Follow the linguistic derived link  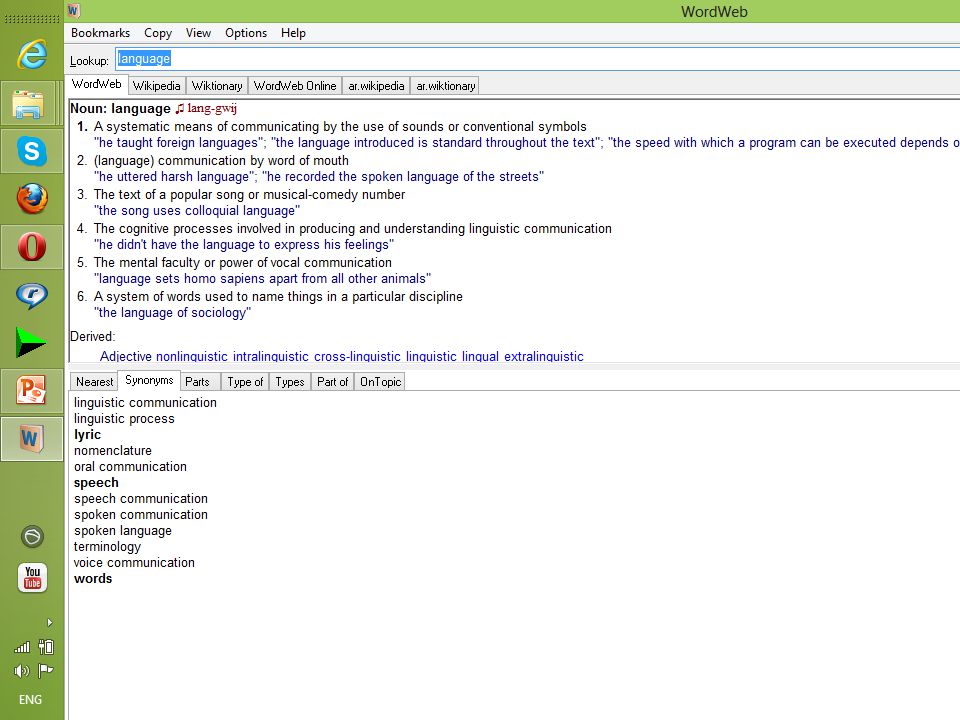tap(431, 356)
